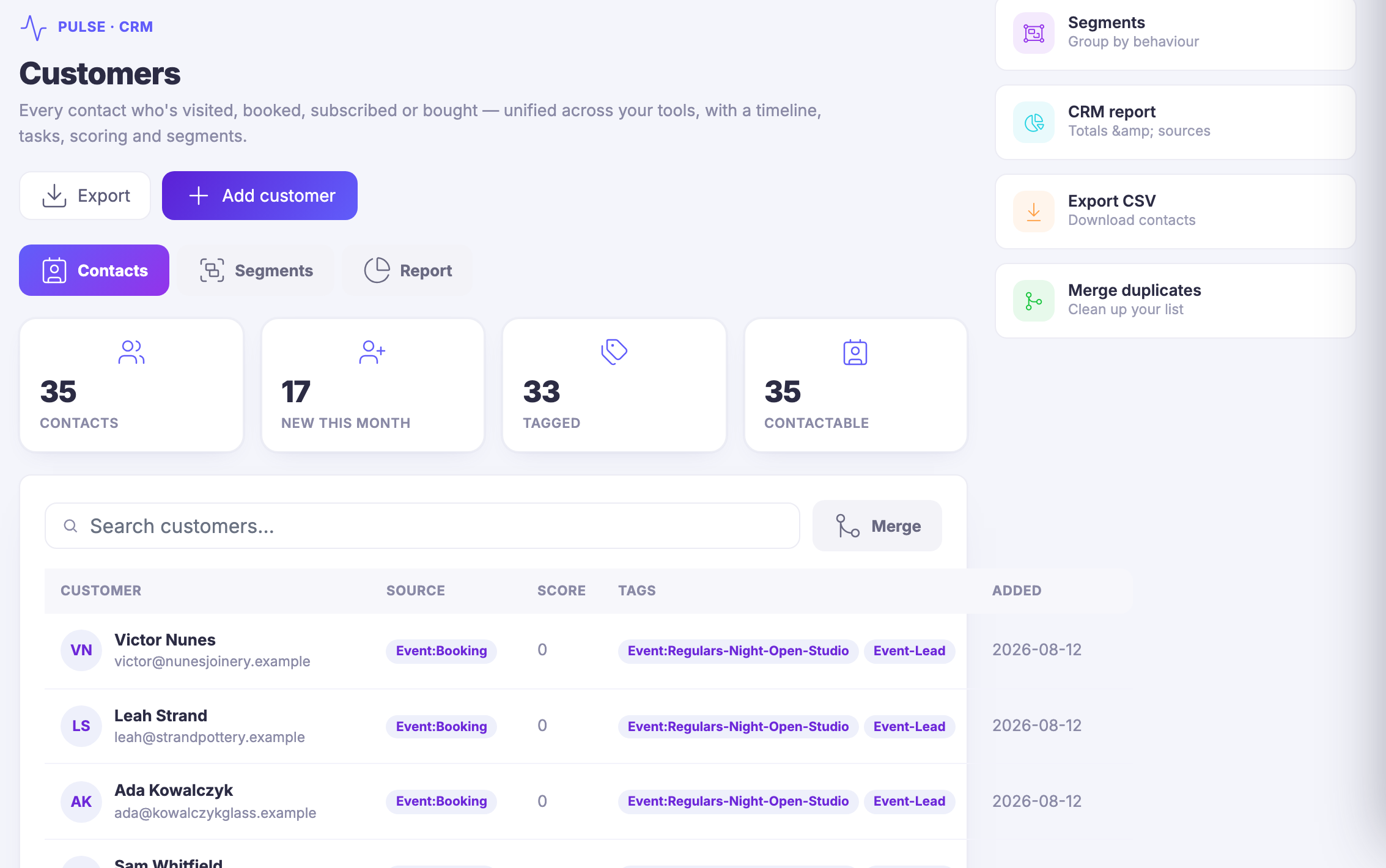Click the merge branch icon in Merge button
This screenshot has height=868, width=1386.
848,526
